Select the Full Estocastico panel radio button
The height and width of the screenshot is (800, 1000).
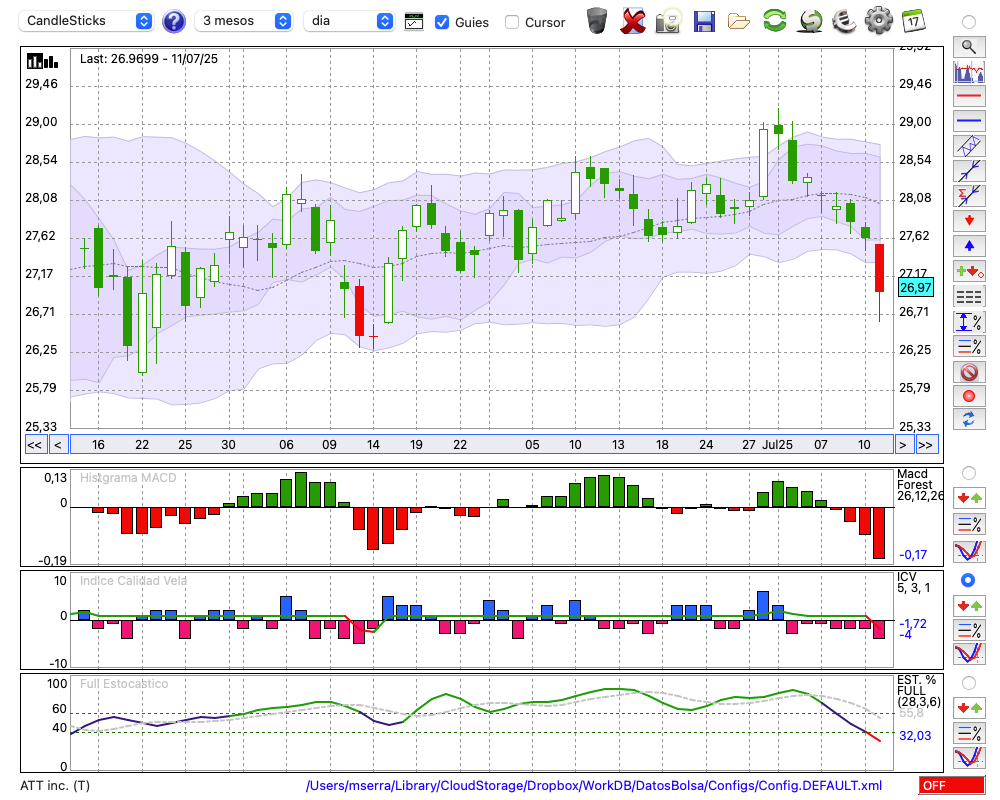click(969, 683)
